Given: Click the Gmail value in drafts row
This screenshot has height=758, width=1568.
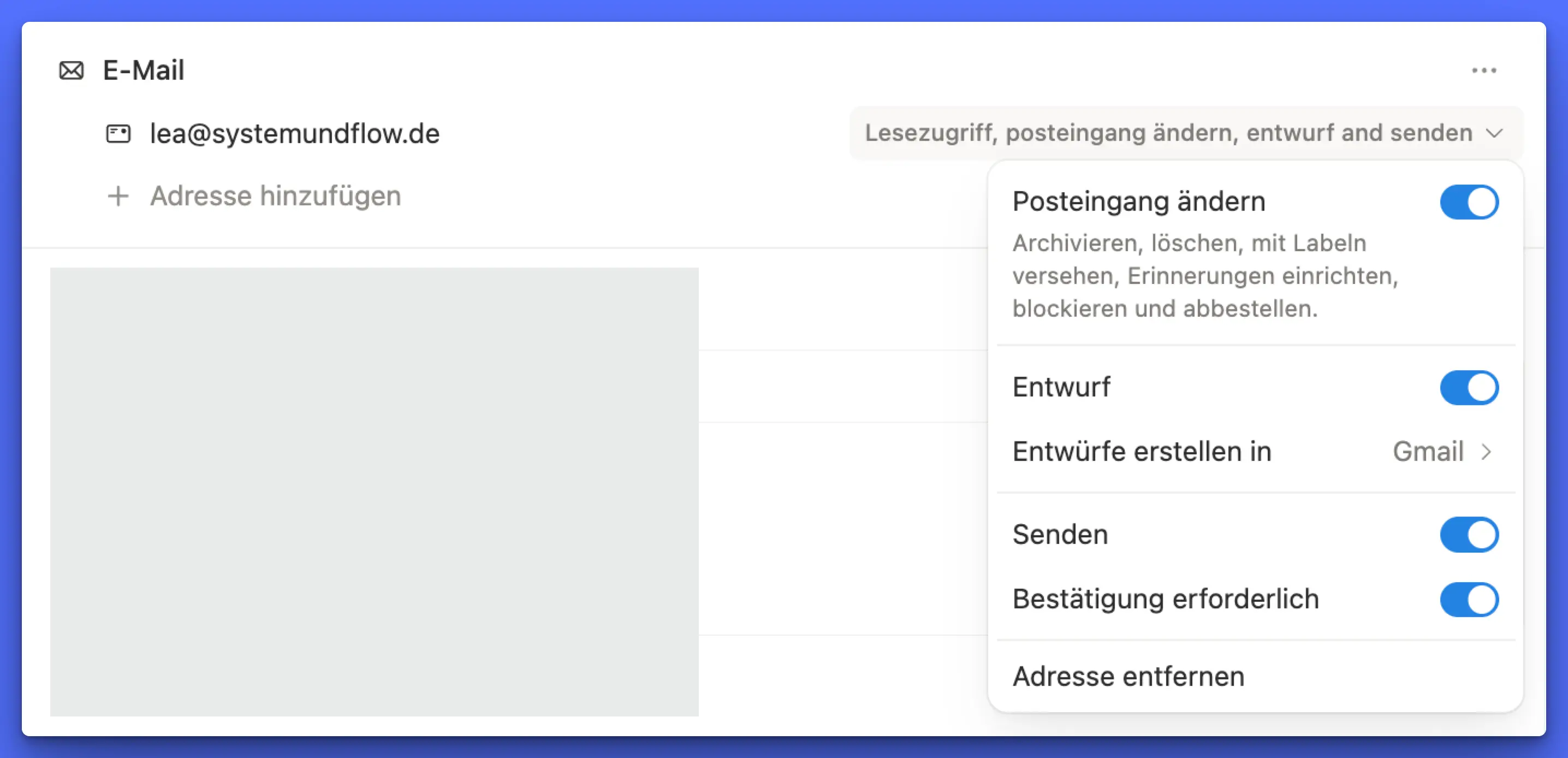Looking at the screenshot, I should coord(1428,452).
